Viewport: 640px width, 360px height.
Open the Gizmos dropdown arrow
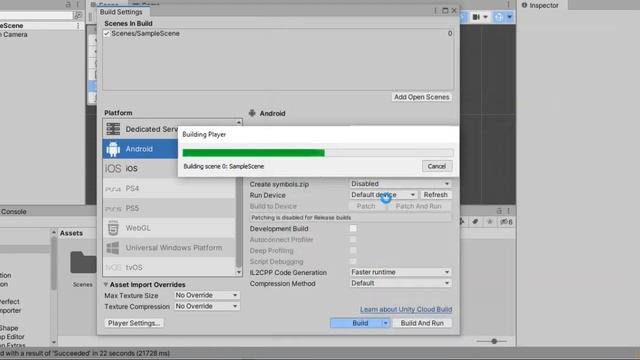(x=509, y=17)
